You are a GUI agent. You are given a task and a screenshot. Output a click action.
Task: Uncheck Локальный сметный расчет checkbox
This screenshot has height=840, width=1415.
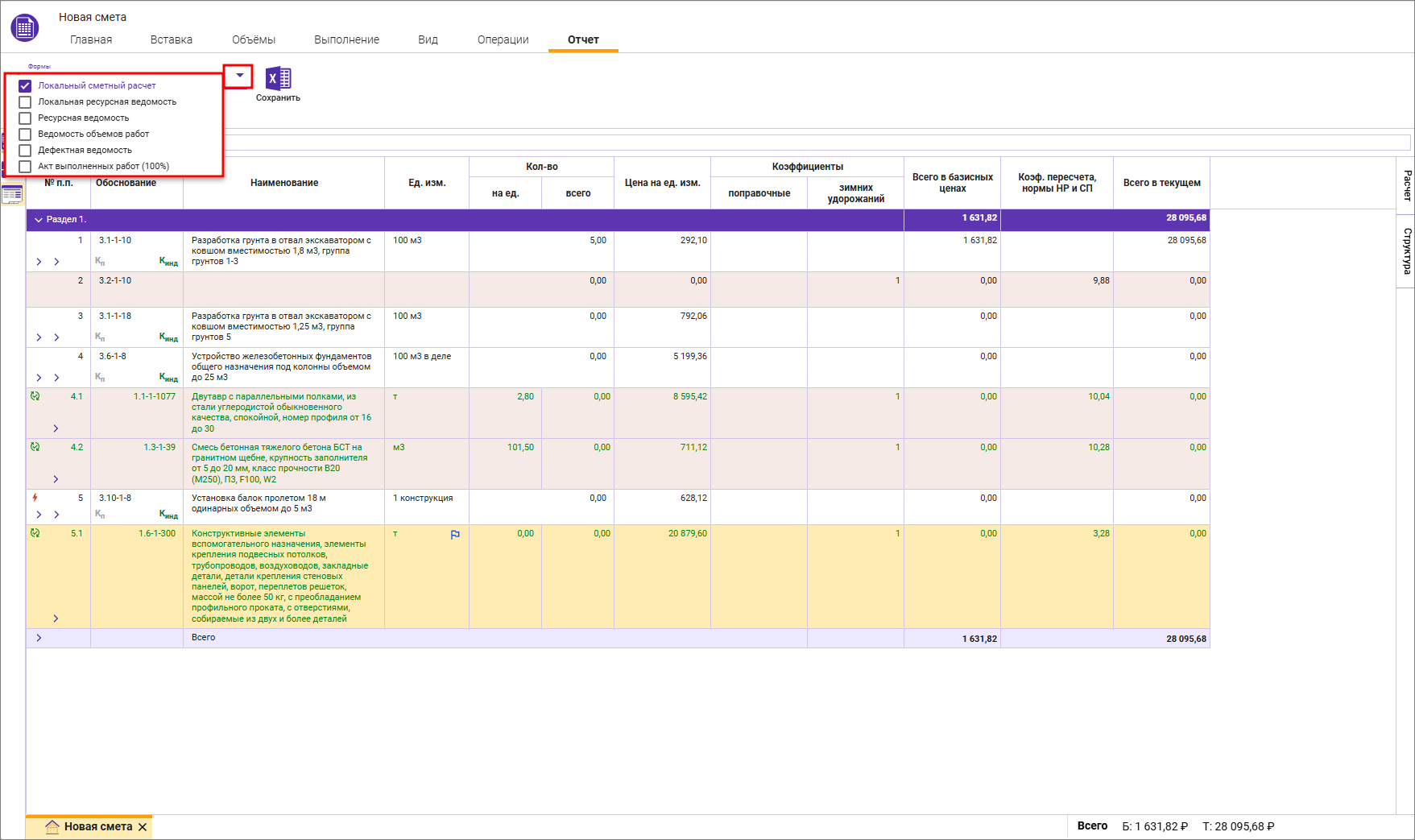25,86
